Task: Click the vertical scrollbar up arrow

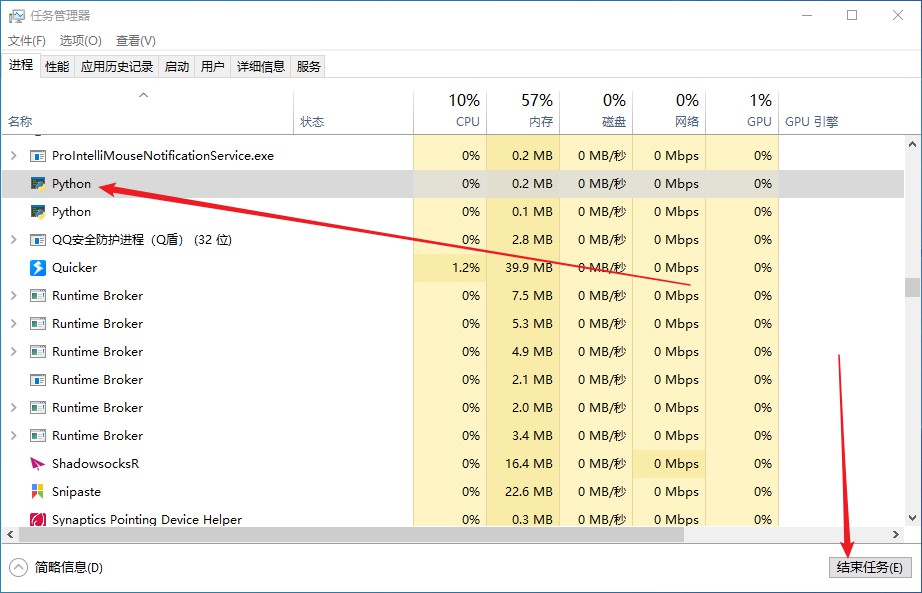Action: point(912,144)
